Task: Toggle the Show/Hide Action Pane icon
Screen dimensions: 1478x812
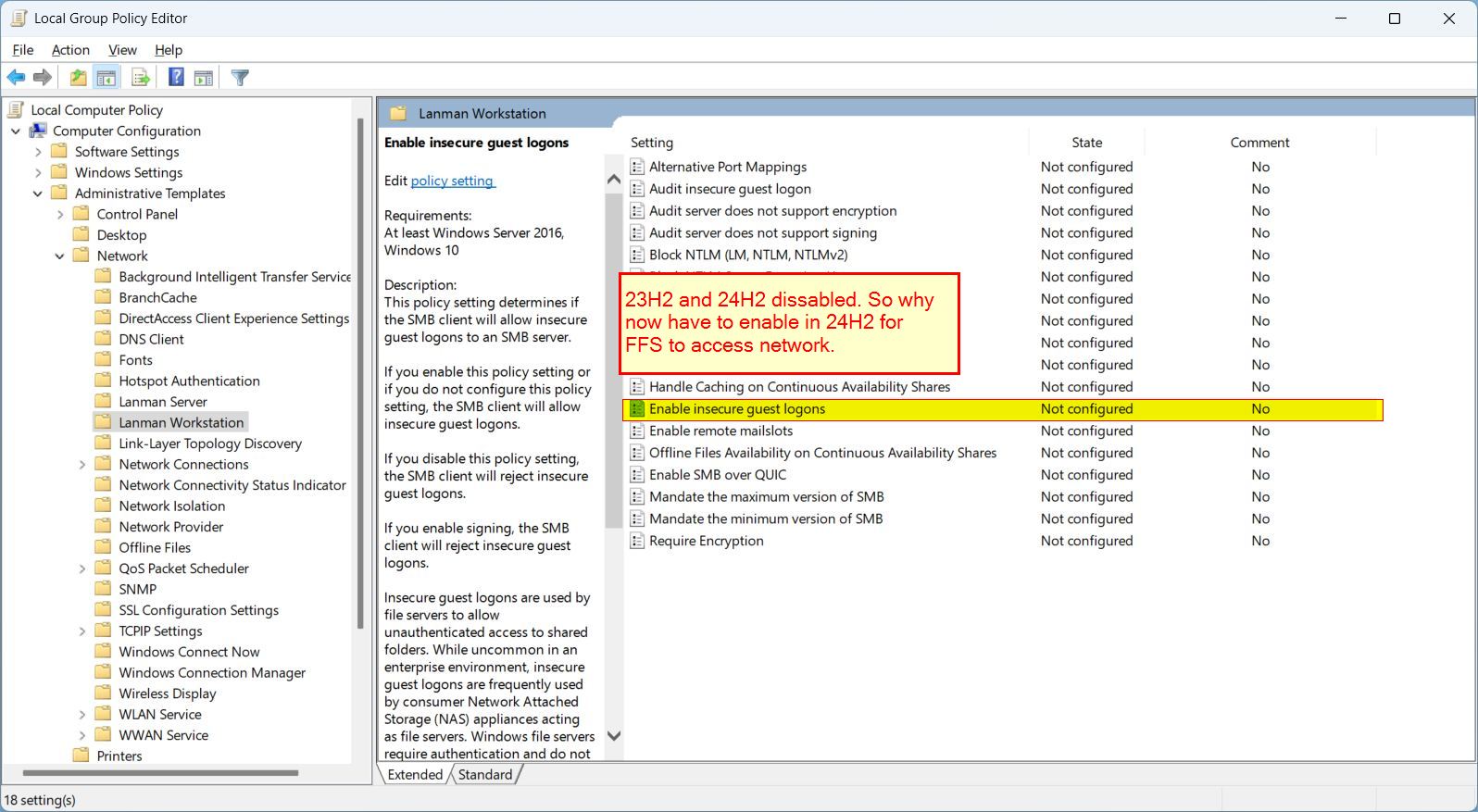Action: tap(204, 78)
